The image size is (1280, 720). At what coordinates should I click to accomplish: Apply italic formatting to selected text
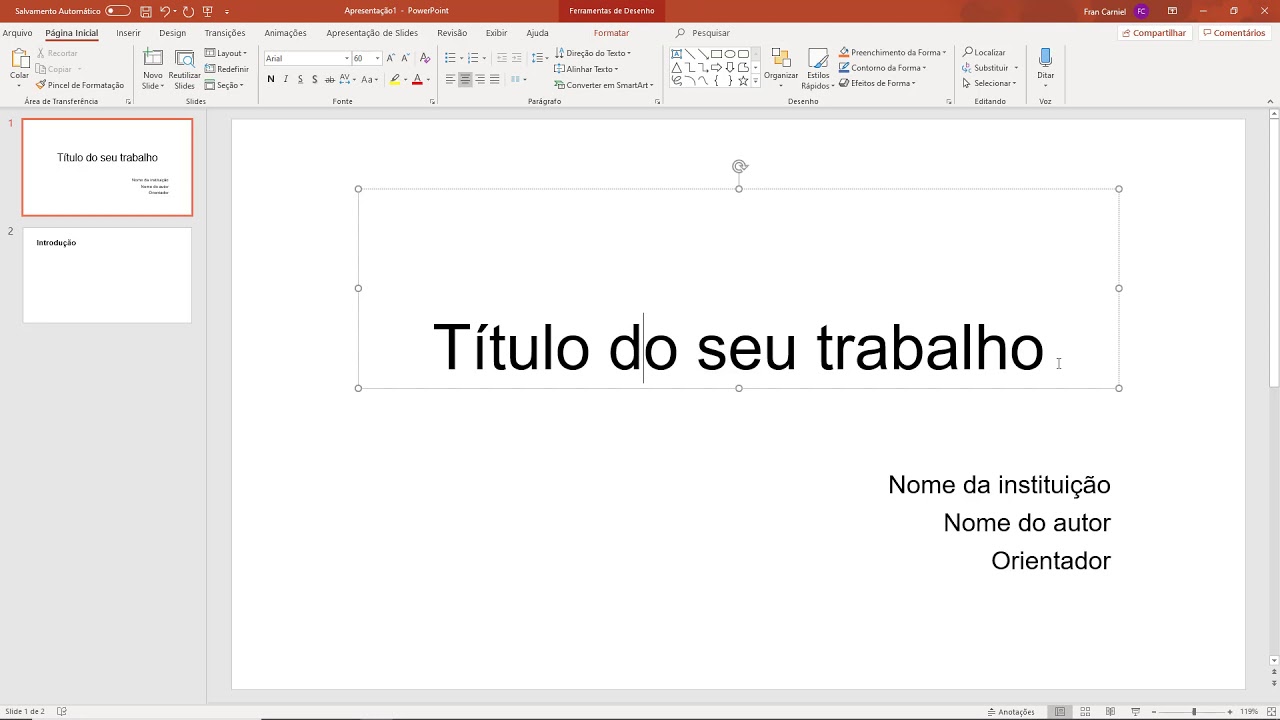(286, 79)
